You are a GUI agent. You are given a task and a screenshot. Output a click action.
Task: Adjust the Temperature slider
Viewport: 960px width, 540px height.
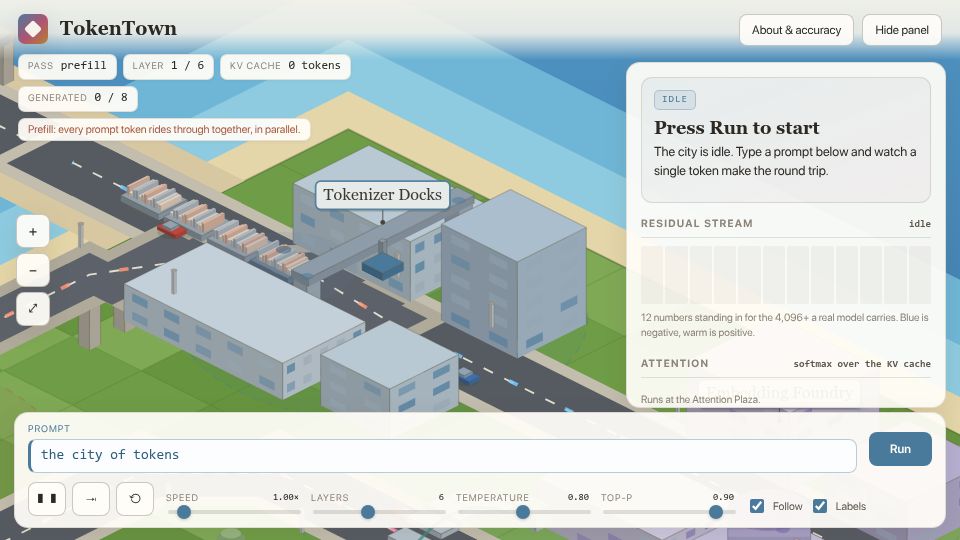tap(523, 512)
